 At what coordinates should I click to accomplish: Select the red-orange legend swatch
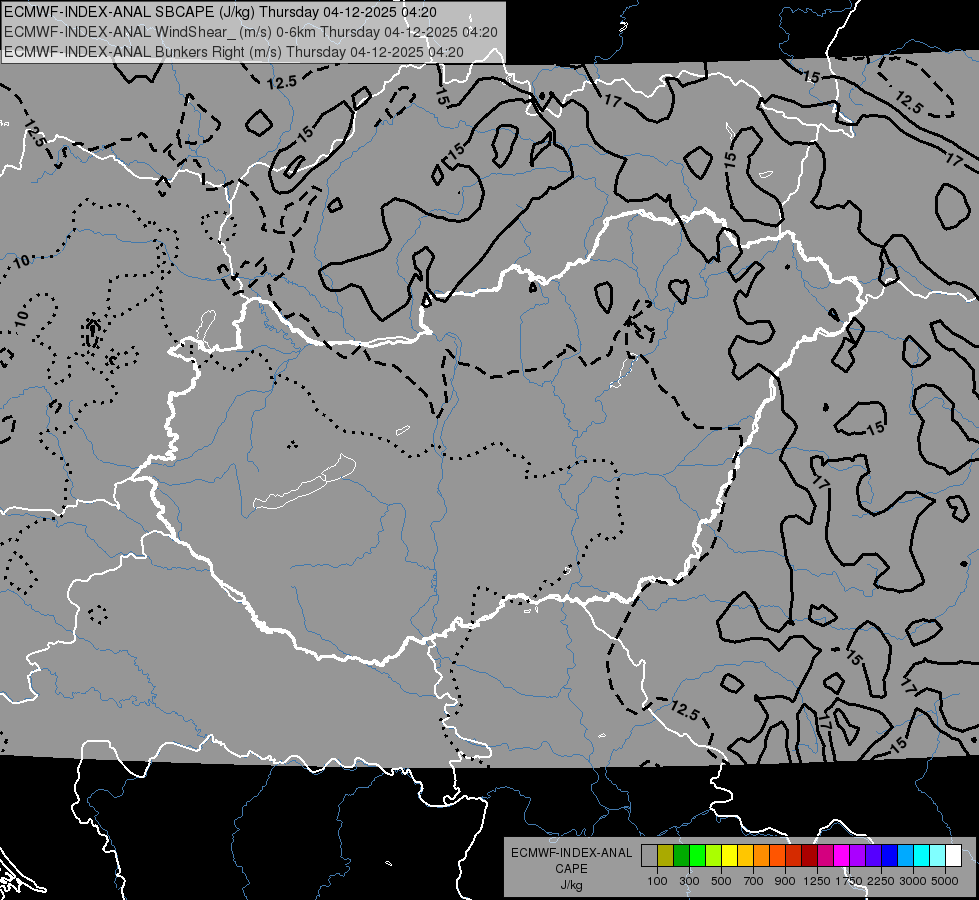pyautogui.click(x=778, y=856)
